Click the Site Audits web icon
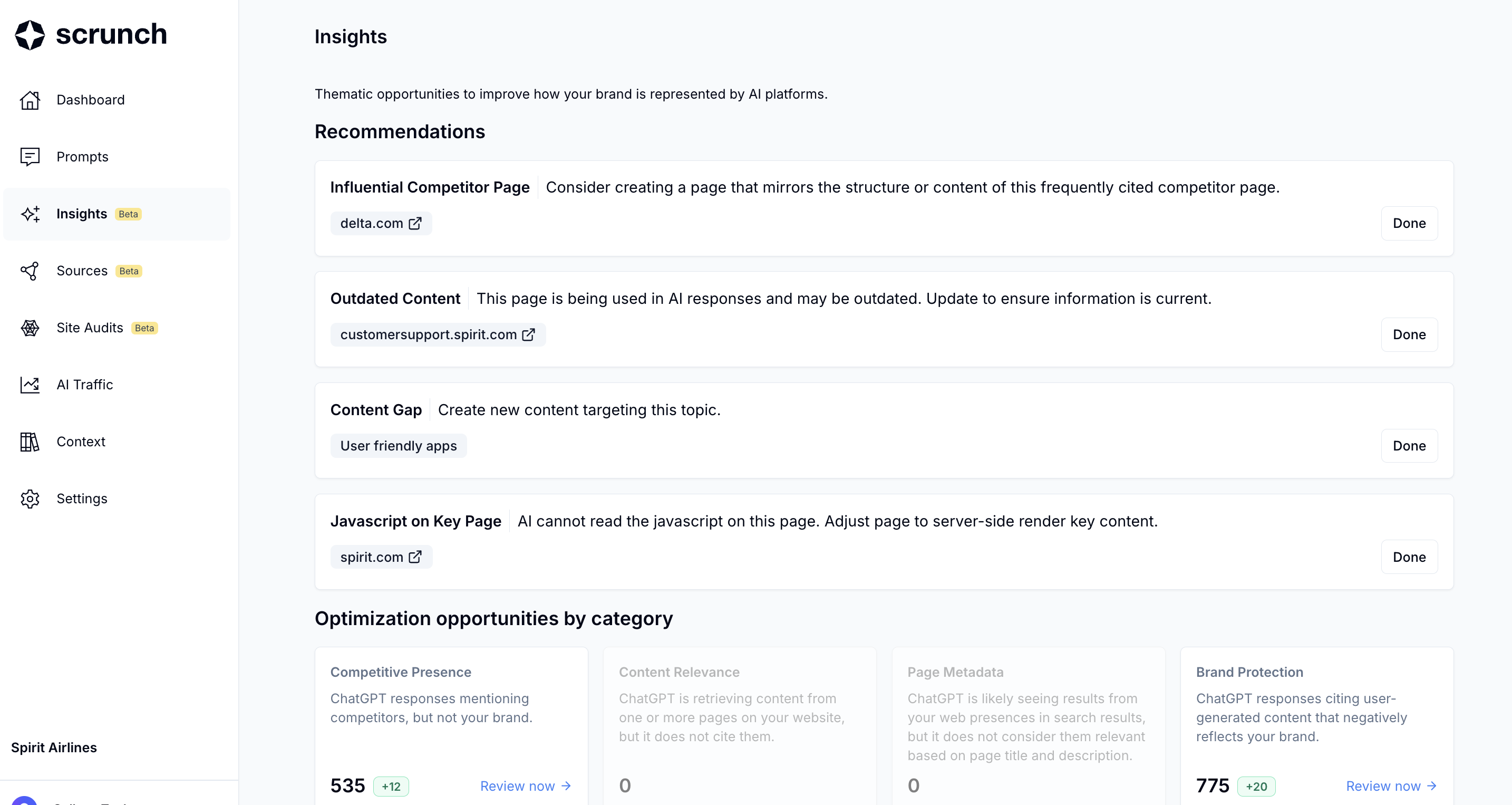The height and width of the screenshot is (805, 1512). 30,328
